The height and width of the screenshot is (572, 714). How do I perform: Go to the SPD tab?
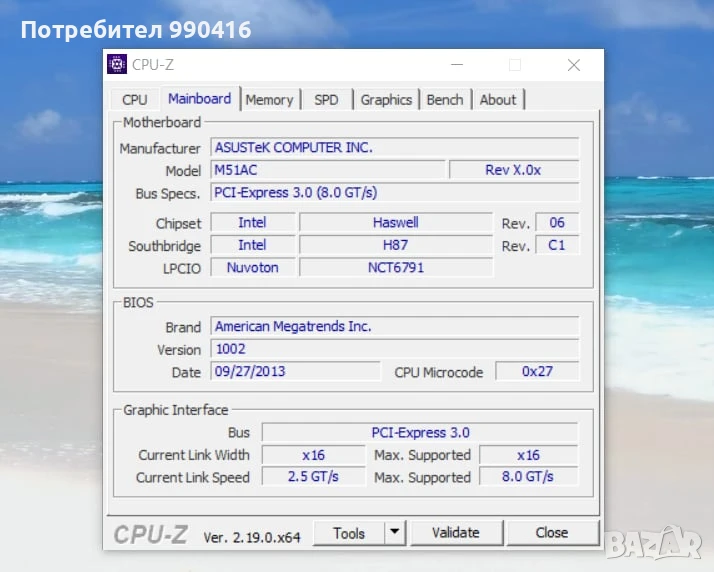(326, 100)
